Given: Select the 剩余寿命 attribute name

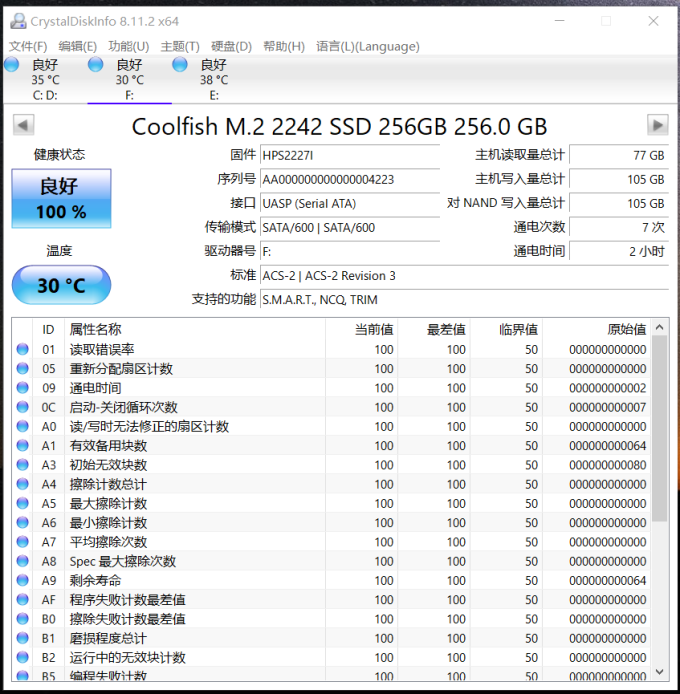Looking at the screenshot, I should pyautogui.click(x=95, y=581).
